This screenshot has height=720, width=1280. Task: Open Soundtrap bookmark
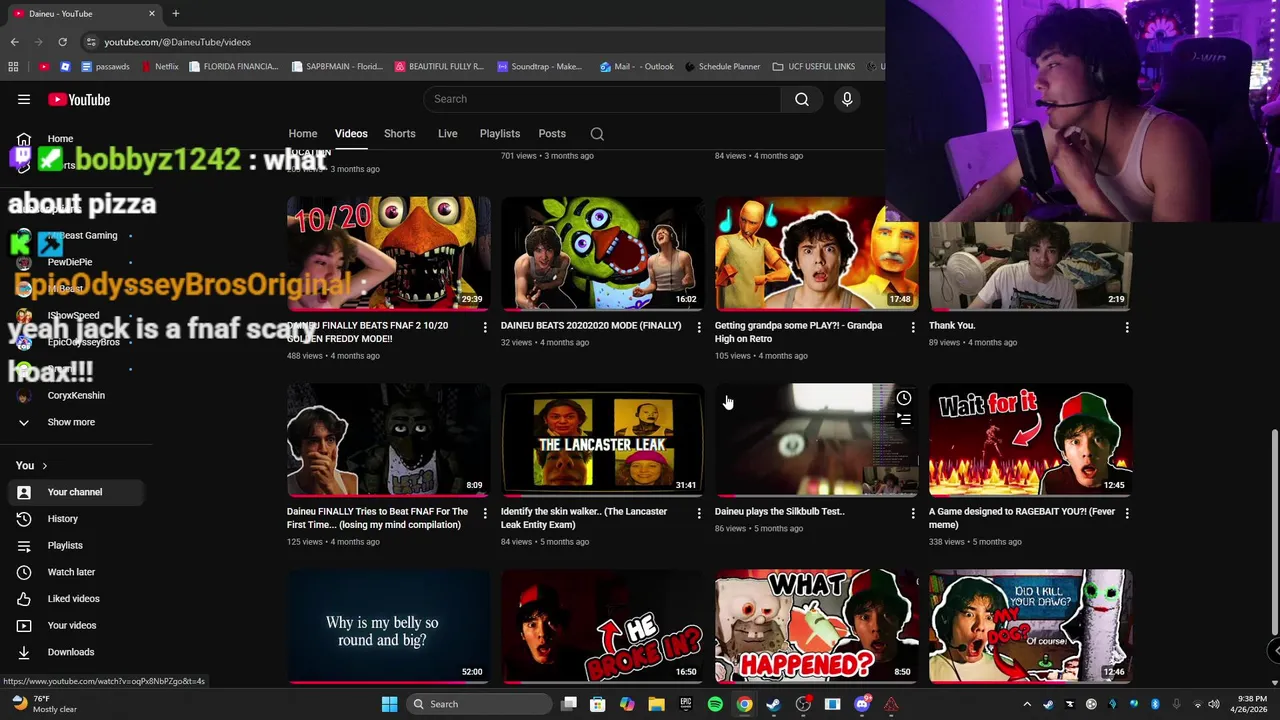click(x=540, y=67)
